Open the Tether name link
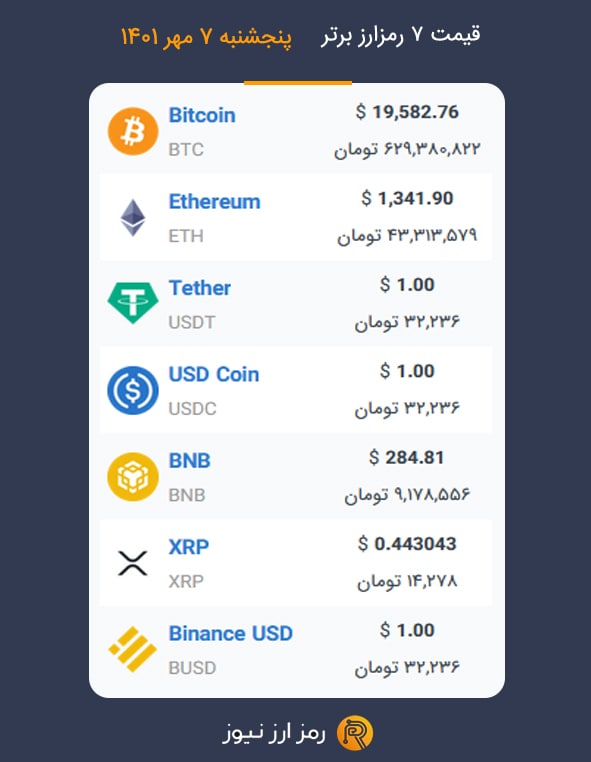Viewport: 591px width, 762px height. pyautogui.click(x=199, y=288)
